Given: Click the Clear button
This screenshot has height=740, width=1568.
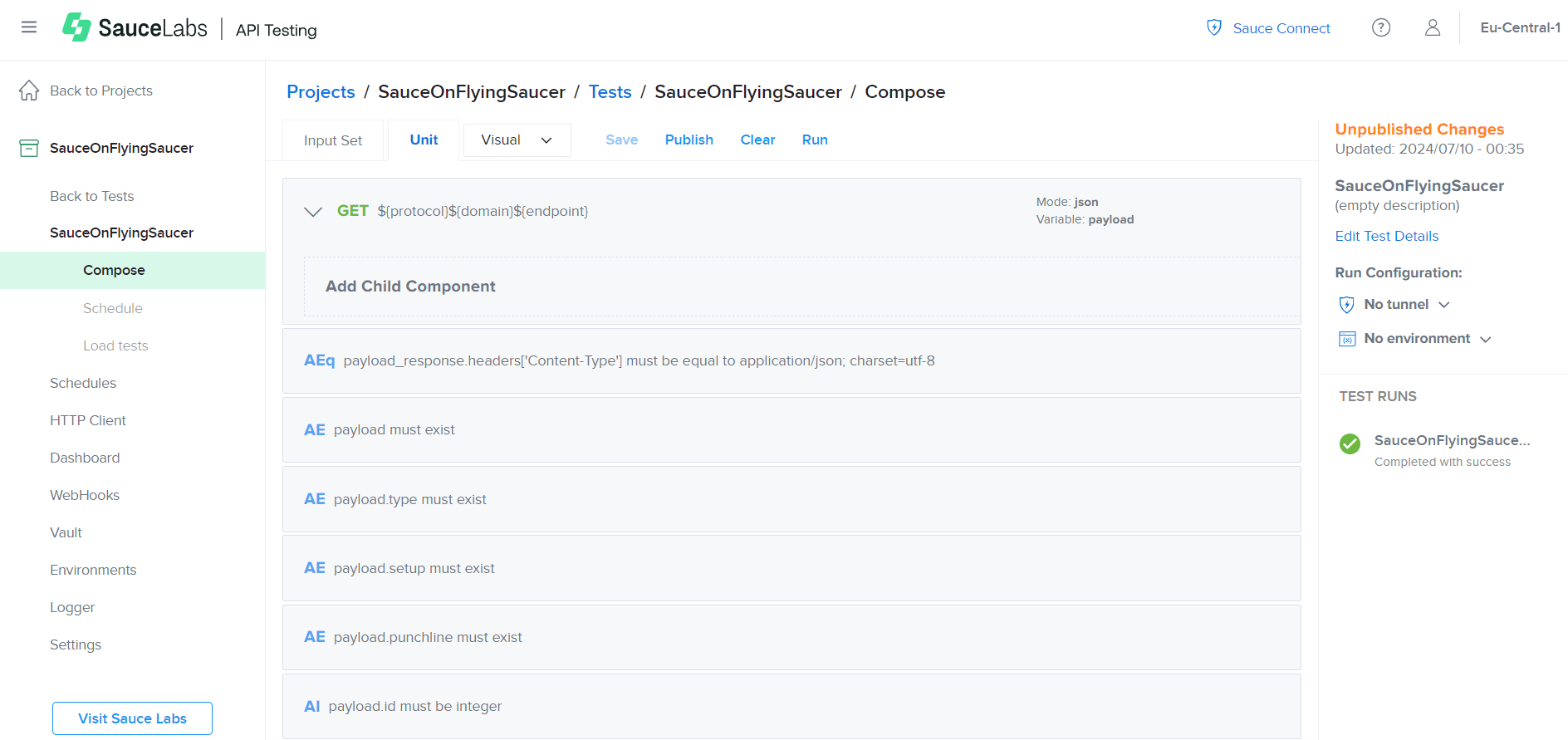Looking at the screenshot, I should click(758, 140).
